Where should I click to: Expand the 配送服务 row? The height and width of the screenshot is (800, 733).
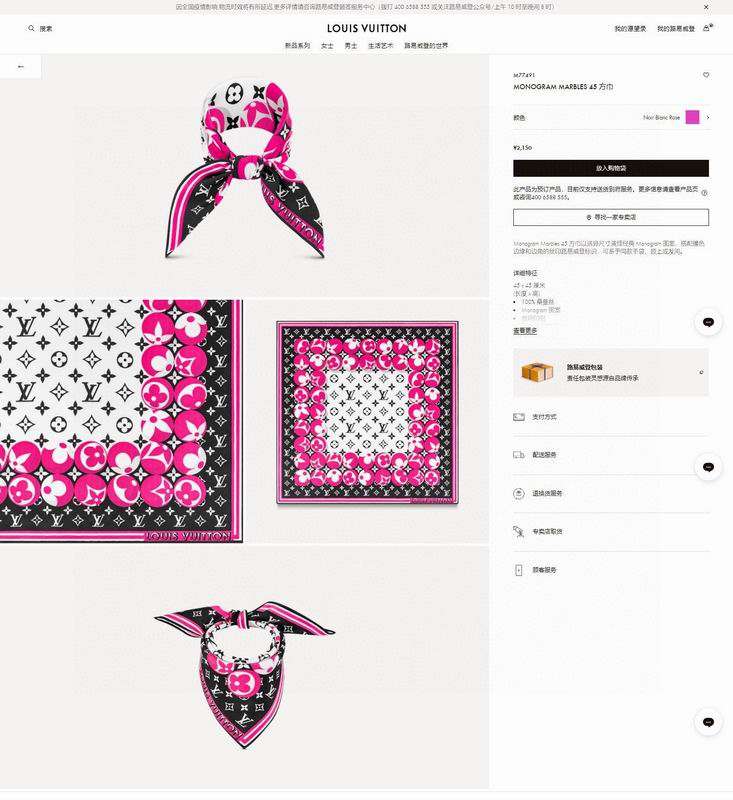[611, 455]
